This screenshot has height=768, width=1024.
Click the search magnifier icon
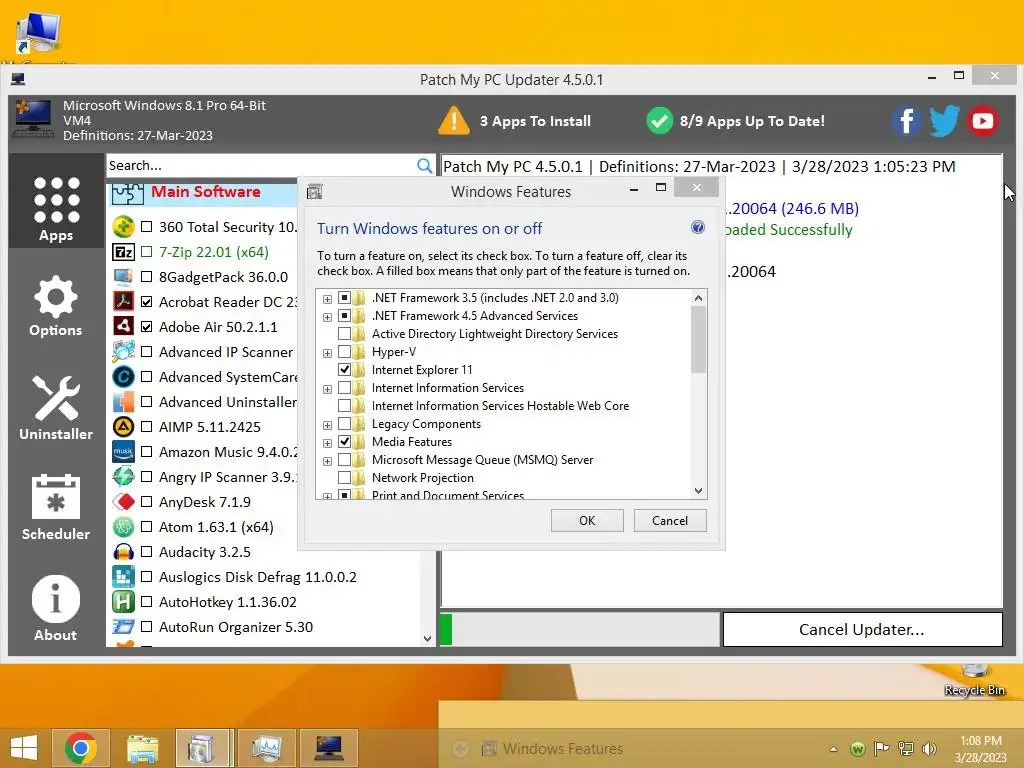(424, 165)
